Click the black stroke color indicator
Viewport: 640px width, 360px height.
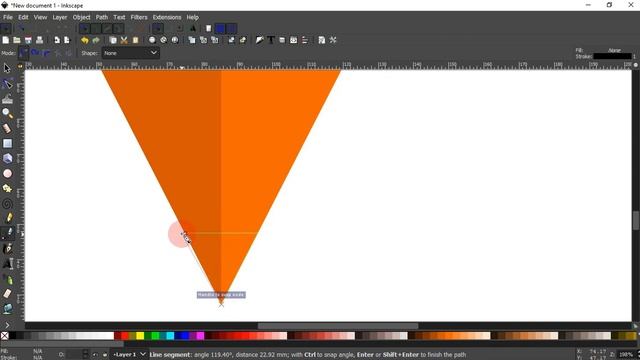point(612,56)
